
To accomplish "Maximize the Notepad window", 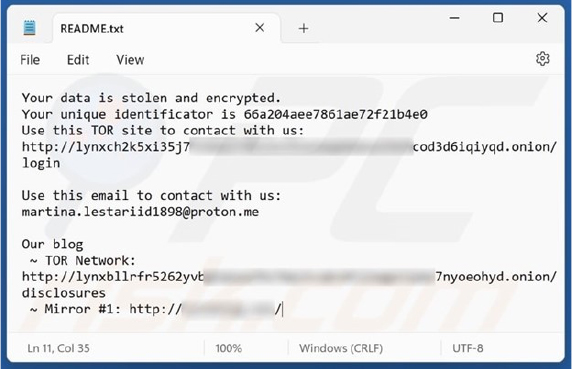I will pyautogui.click(x=498, y=18).
